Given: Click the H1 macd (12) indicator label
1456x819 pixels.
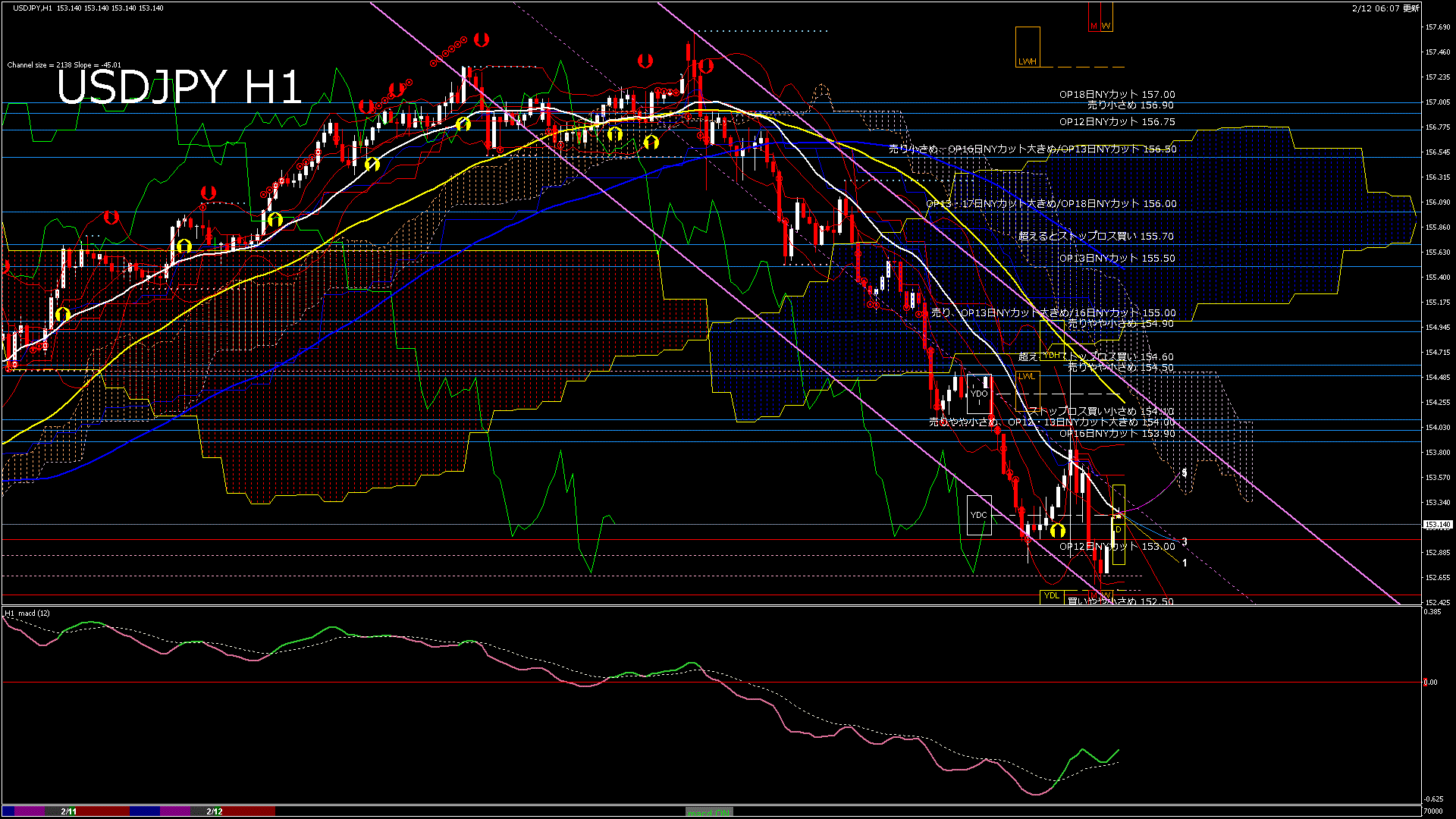Looking at the screenshot, I should [27, 613].
